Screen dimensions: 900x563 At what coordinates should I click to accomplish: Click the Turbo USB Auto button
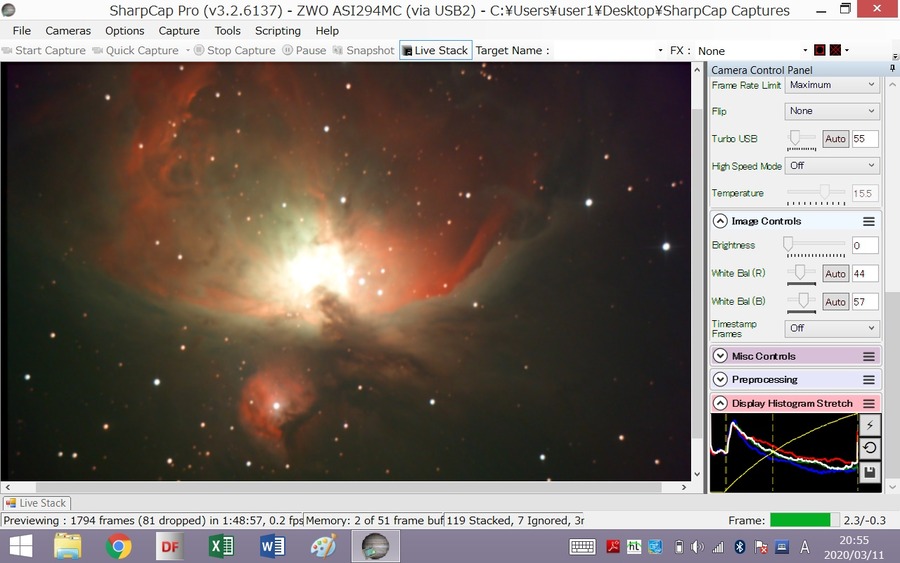click(835, 139)
